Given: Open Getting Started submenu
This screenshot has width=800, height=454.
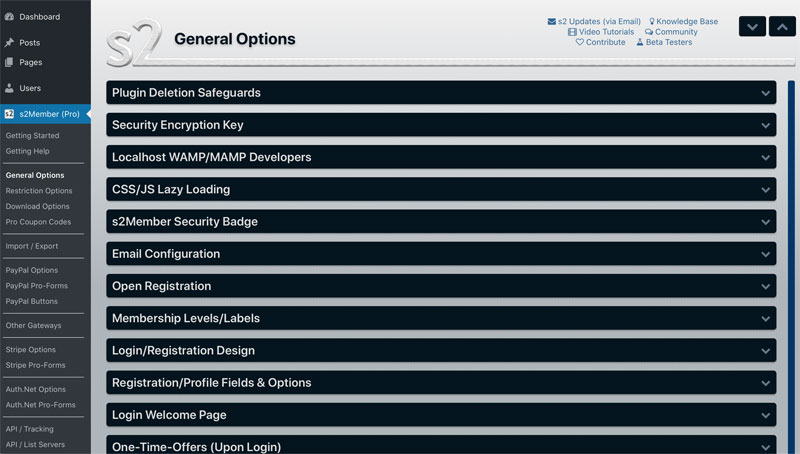Looking at the screenshot, I should [x=32, y=136].
